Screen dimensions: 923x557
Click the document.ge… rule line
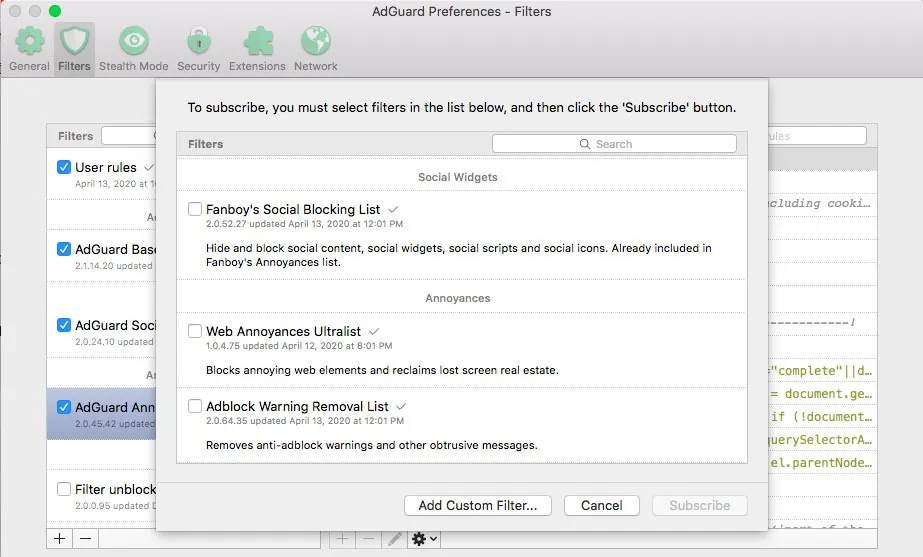[822, 393]
